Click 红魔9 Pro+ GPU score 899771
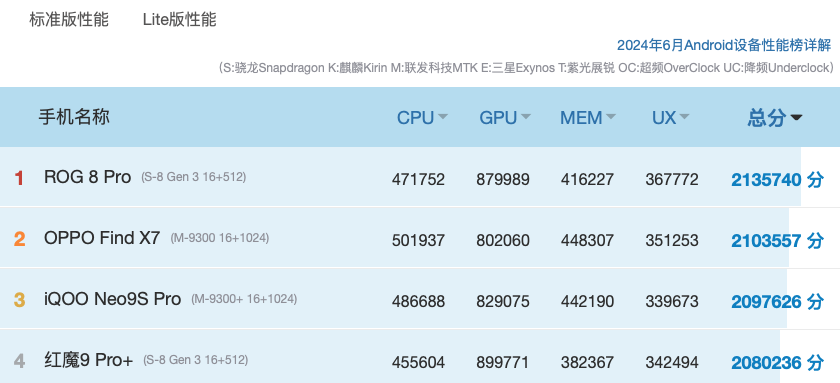This screenshot has width=840, height=383. tap(502, 363)
